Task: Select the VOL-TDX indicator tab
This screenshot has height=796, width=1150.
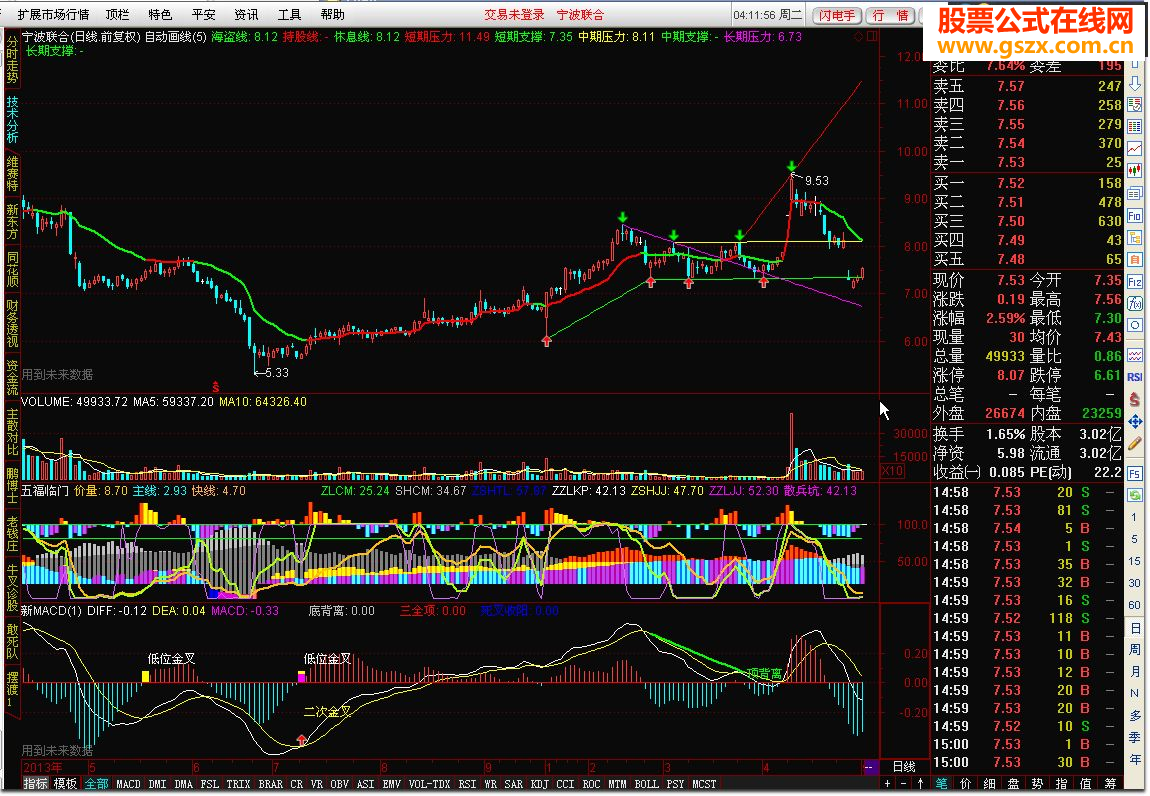Action: [x=429, y=784]
